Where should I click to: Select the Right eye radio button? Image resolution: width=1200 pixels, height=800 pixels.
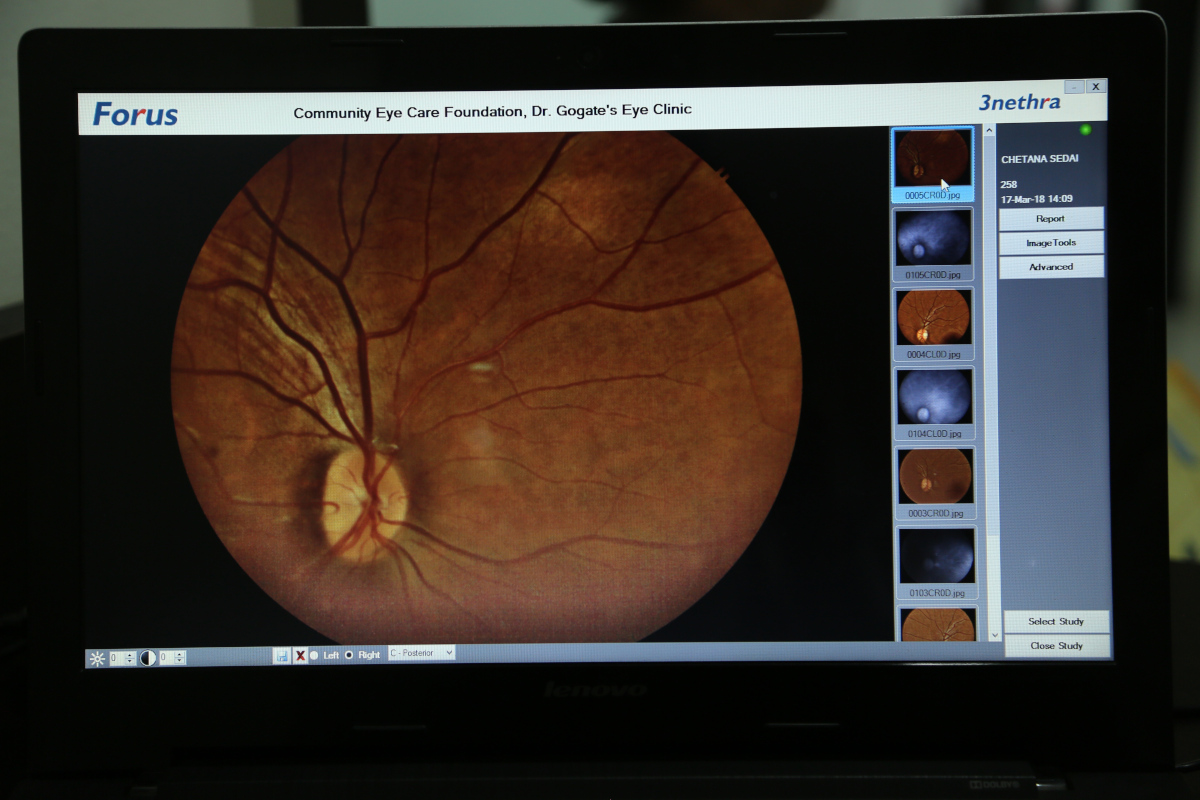point(349,655)
